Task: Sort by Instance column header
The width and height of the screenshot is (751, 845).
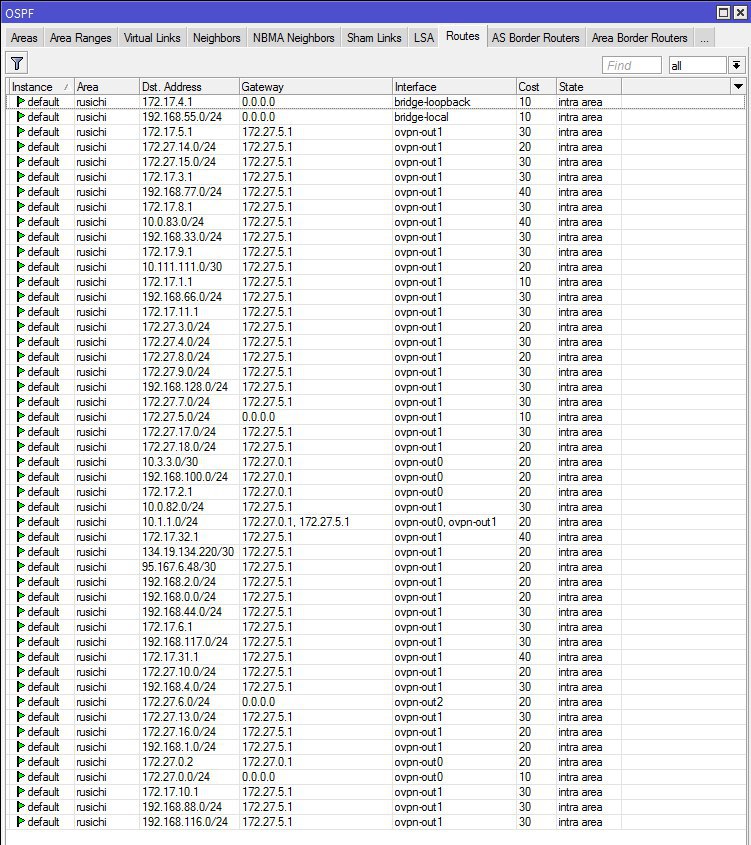Action: pyautogui.click(x=41, y=87)
